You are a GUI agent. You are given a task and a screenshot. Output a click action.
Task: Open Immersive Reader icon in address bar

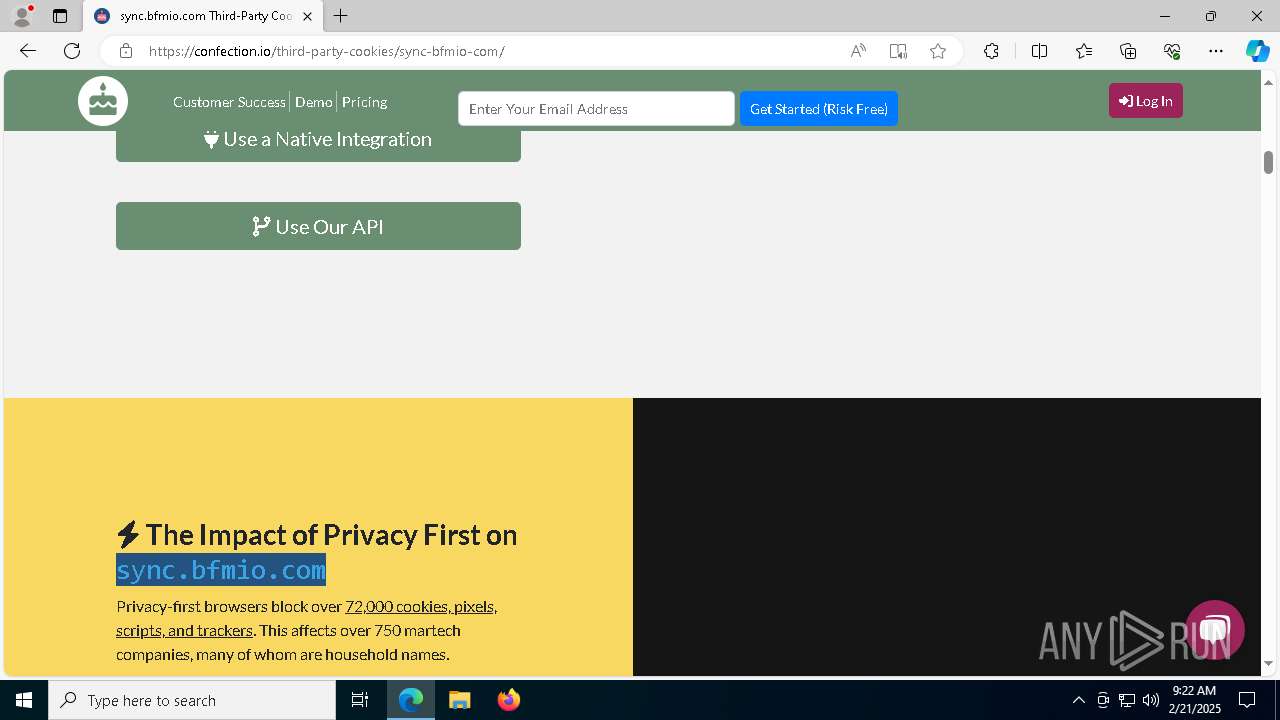tap(898, 51)
